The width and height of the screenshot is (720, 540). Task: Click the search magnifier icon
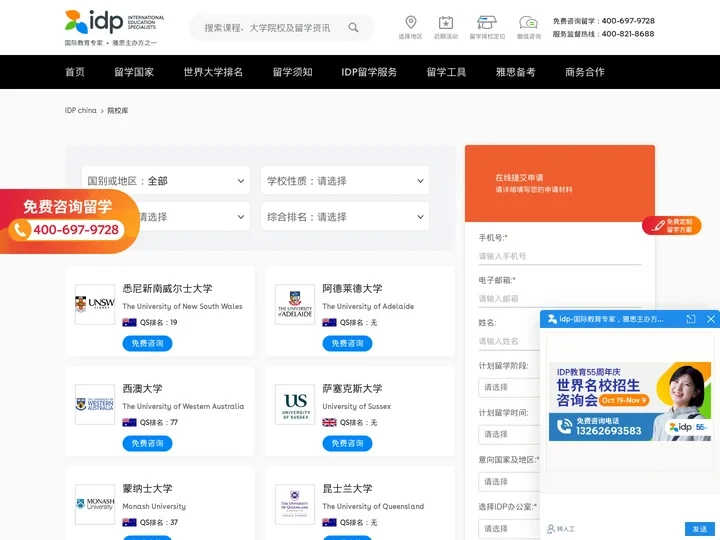[x=353, y=28]
